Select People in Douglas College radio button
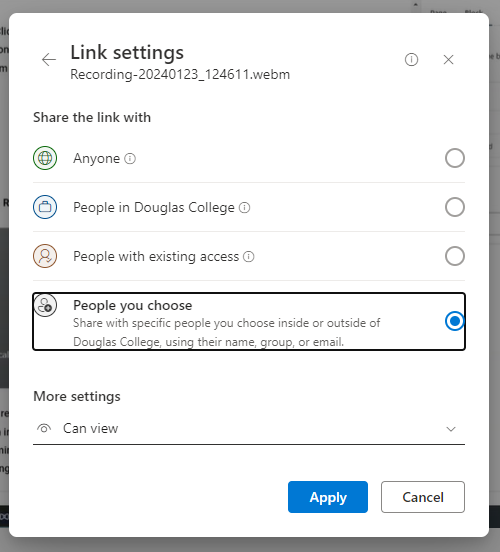This screenshot has height=552, width=500. pos(455,207)
